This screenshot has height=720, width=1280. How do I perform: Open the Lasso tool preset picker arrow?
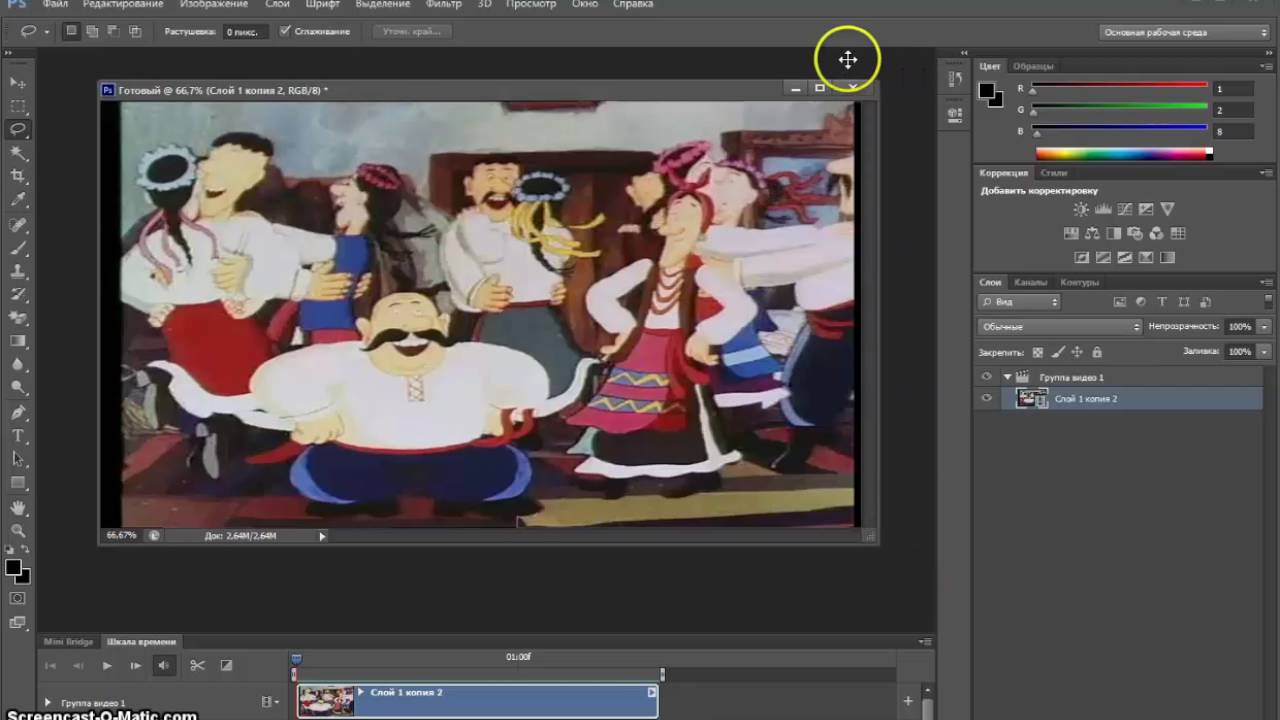pos(46,32)
